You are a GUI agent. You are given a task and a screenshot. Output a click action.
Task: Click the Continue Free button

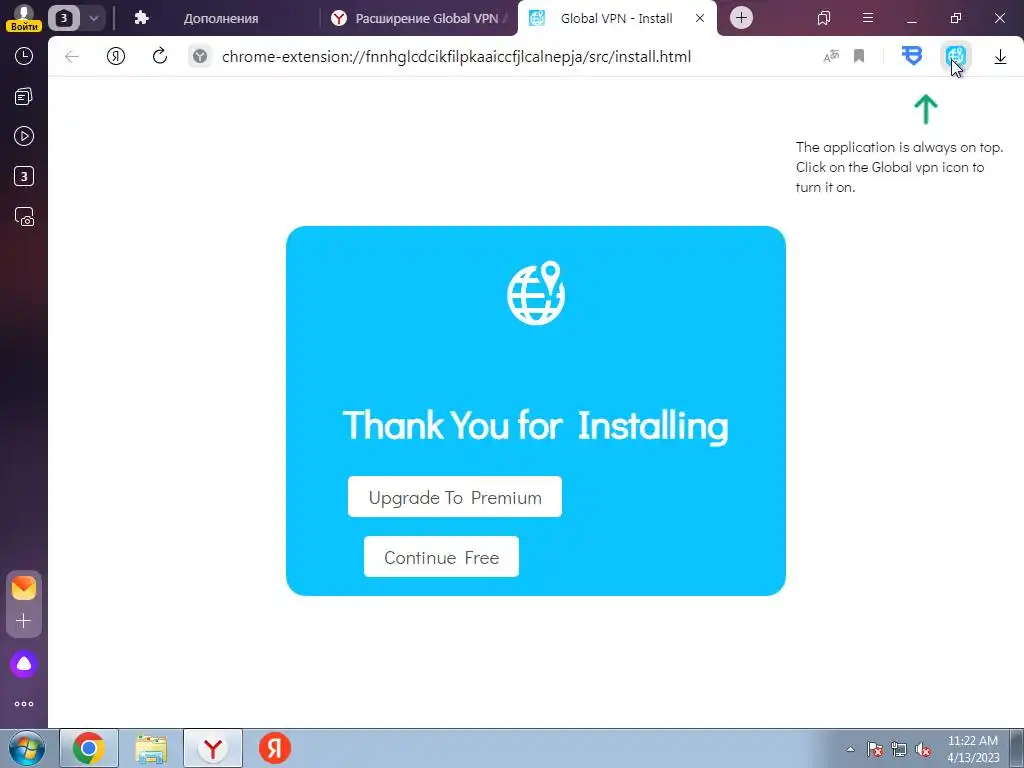coord(441,557)
